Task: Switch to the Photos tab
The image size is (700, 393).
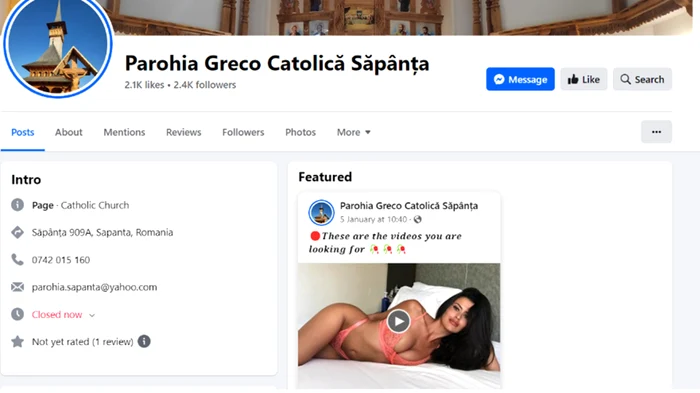Action: pyautogui.click(x=300, y=132)
